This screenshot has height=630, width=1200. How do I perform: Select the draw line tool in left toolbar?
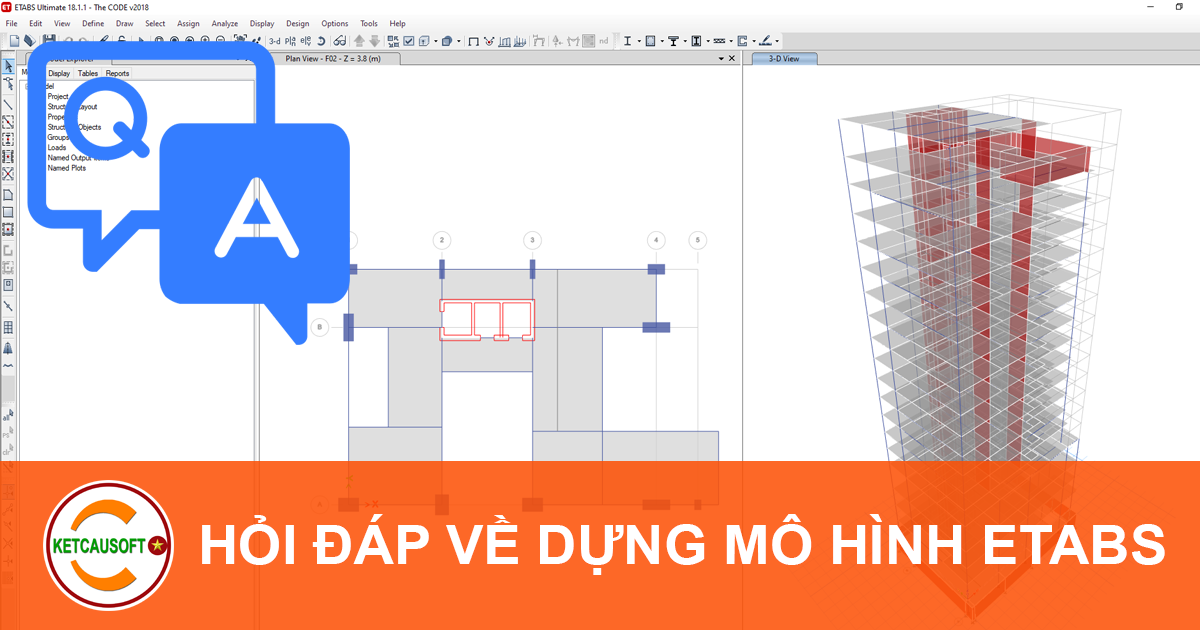pyautogui.click(x=8, y=104)
